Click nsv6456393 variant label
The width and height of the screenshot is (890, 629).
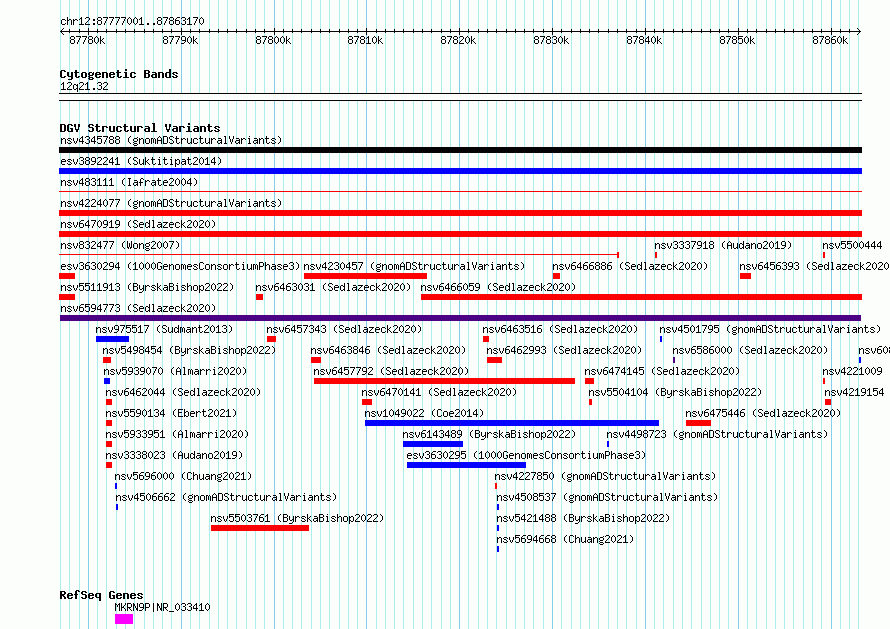pyautogui.click(x=814, y=266)
